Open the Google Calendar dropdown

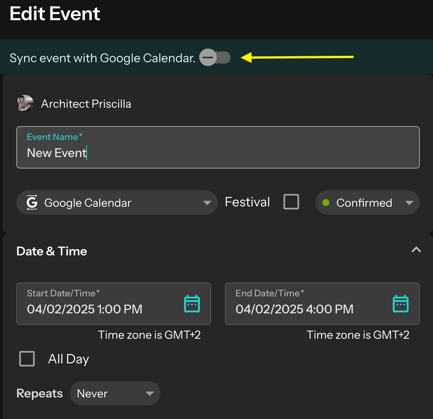(117, 202)
